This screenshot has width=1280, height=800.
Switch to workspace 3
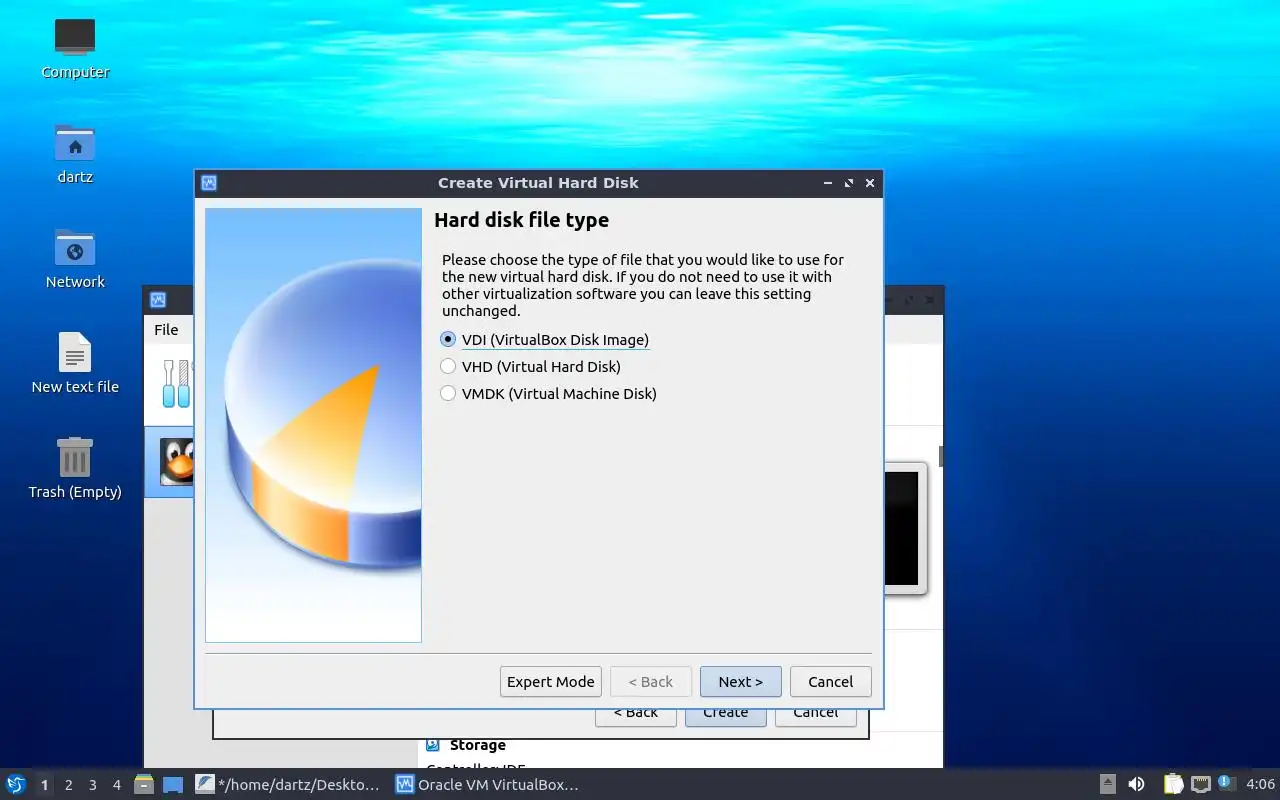92,785
